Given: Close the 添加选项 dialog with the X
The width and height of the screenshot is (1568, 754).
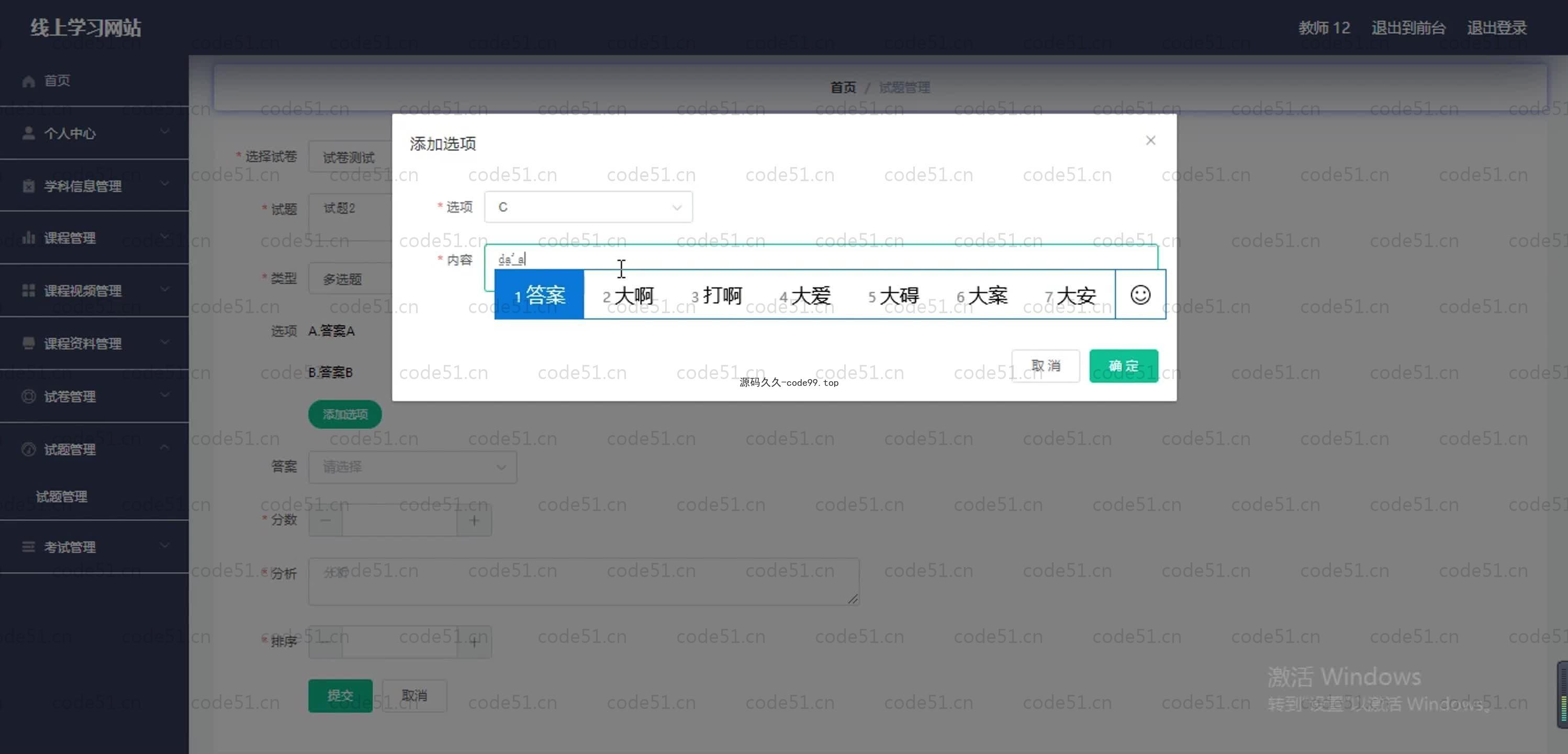Looking at the screenshot, I should (x=1150, y=141).
